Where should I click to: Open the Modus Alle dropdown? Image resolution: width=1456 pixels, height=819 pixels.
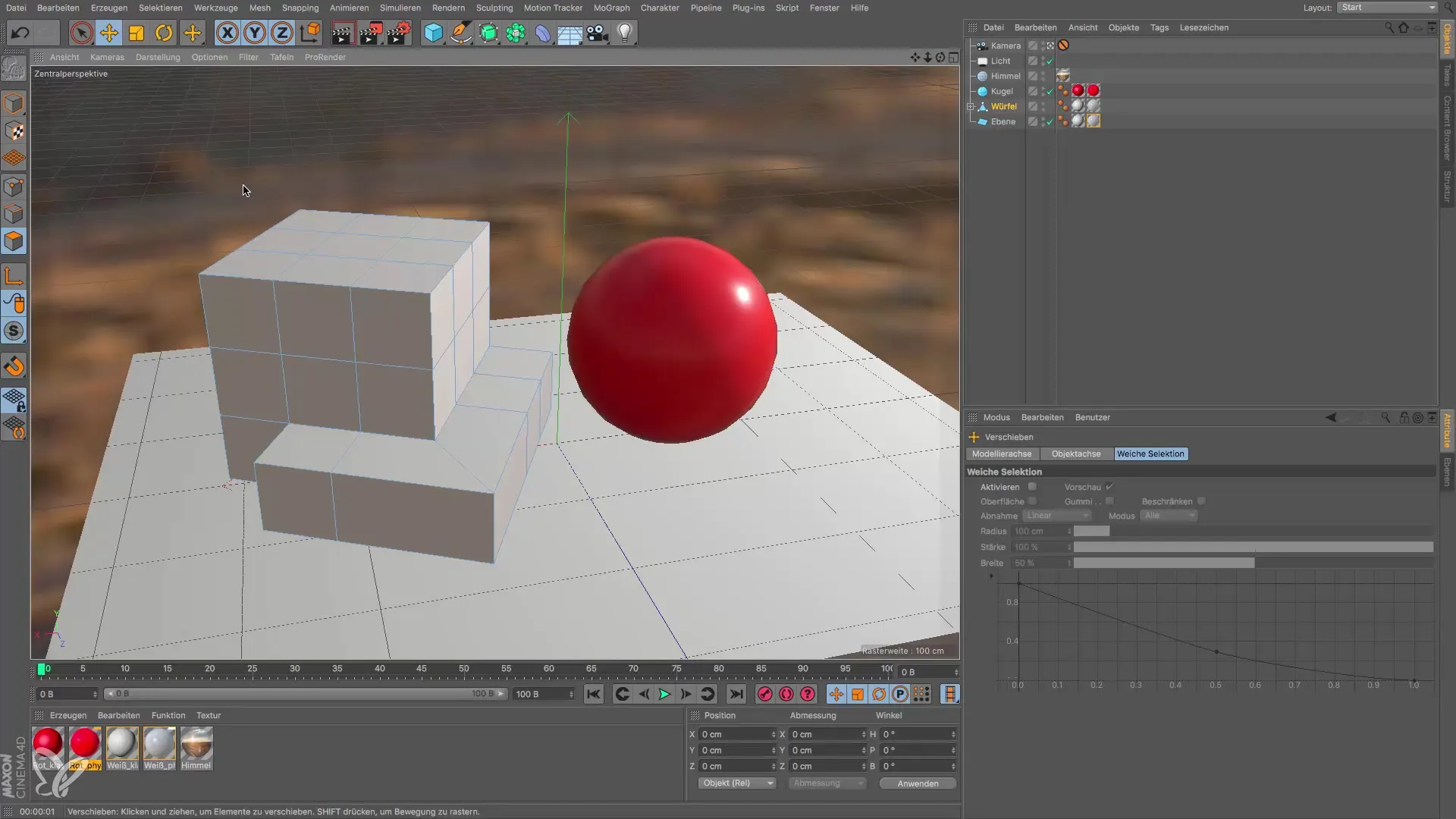click(1169, 516)
